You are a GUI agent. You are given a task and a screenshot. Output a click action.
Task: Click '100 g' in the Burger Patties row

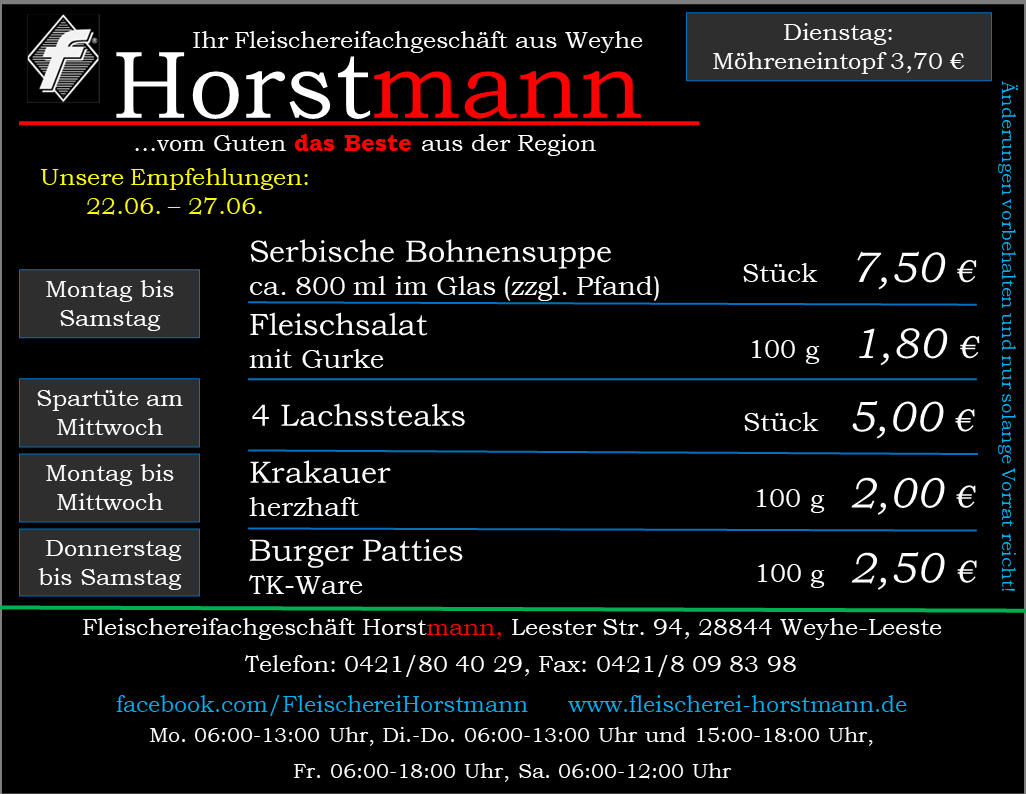tap(790, 573)
